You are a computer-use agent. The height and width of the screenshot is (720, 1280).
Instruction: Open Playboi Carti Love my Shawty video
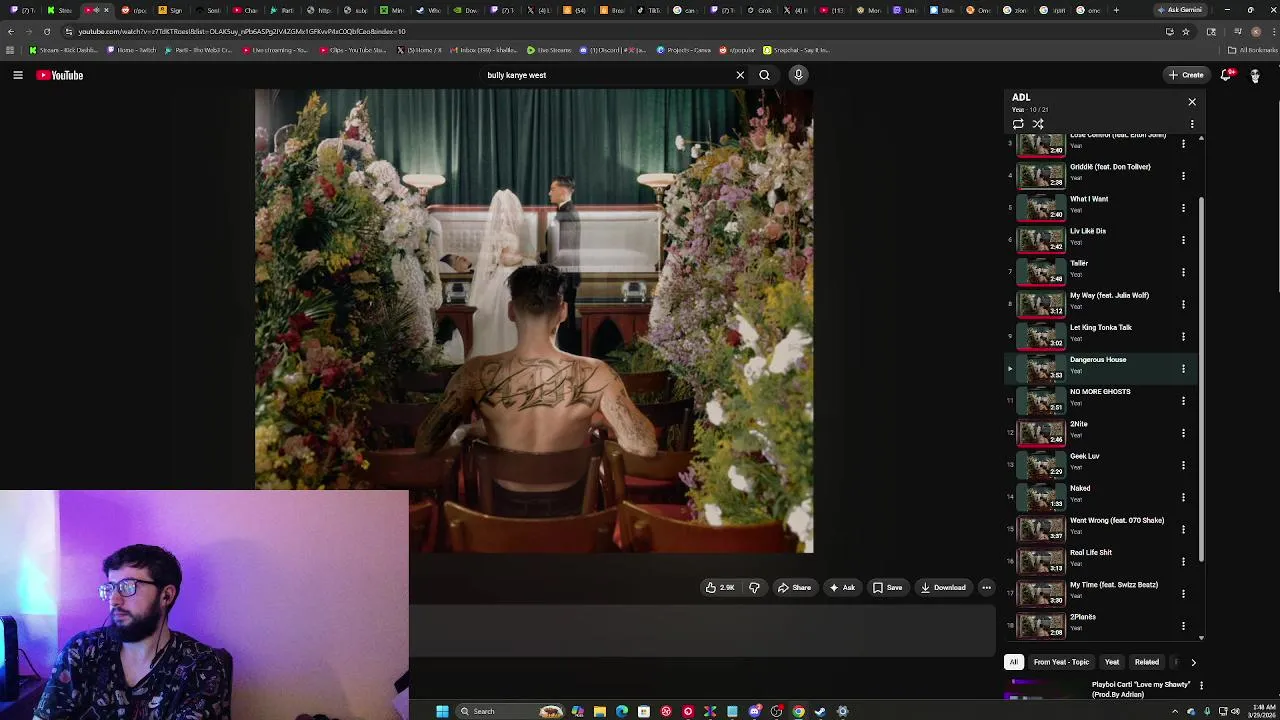pyautogui.click(x=1141, y=689)
